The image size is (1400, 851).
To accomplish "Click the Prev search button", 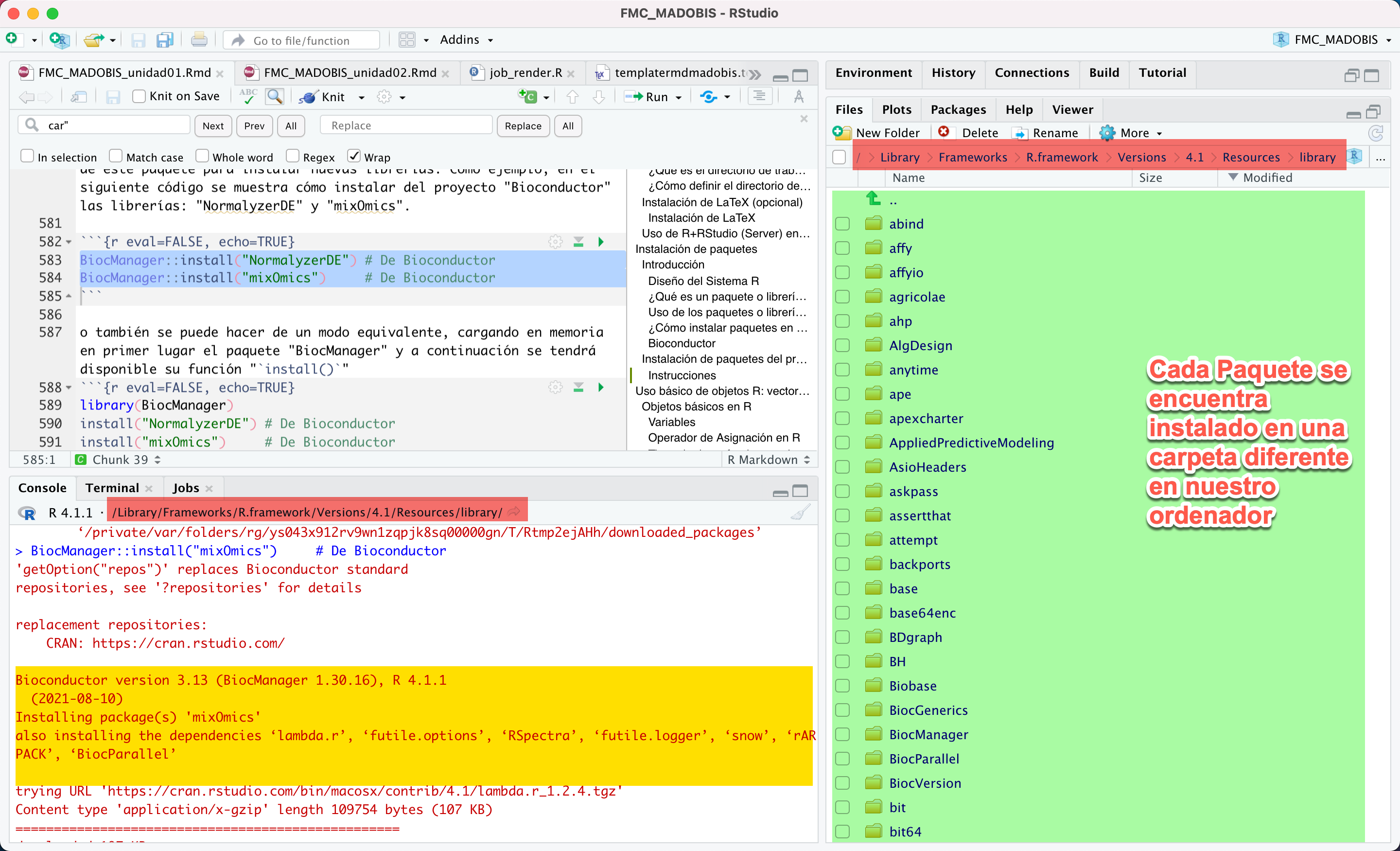I will (254, 125).
